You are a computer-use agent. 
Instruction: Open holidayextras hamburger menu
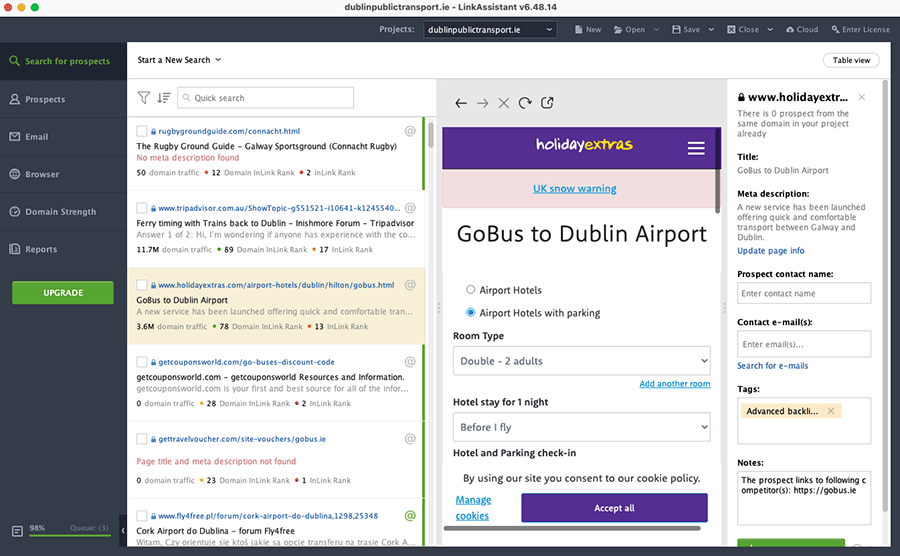click(696, 148)
